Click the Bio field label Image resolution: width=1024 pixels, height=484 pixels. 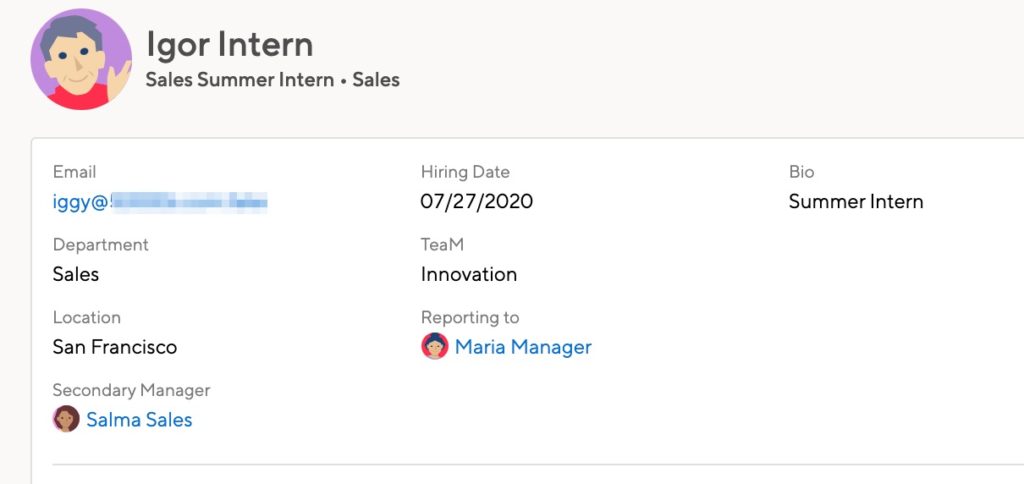pyautogui.click(x=801, y=172)
